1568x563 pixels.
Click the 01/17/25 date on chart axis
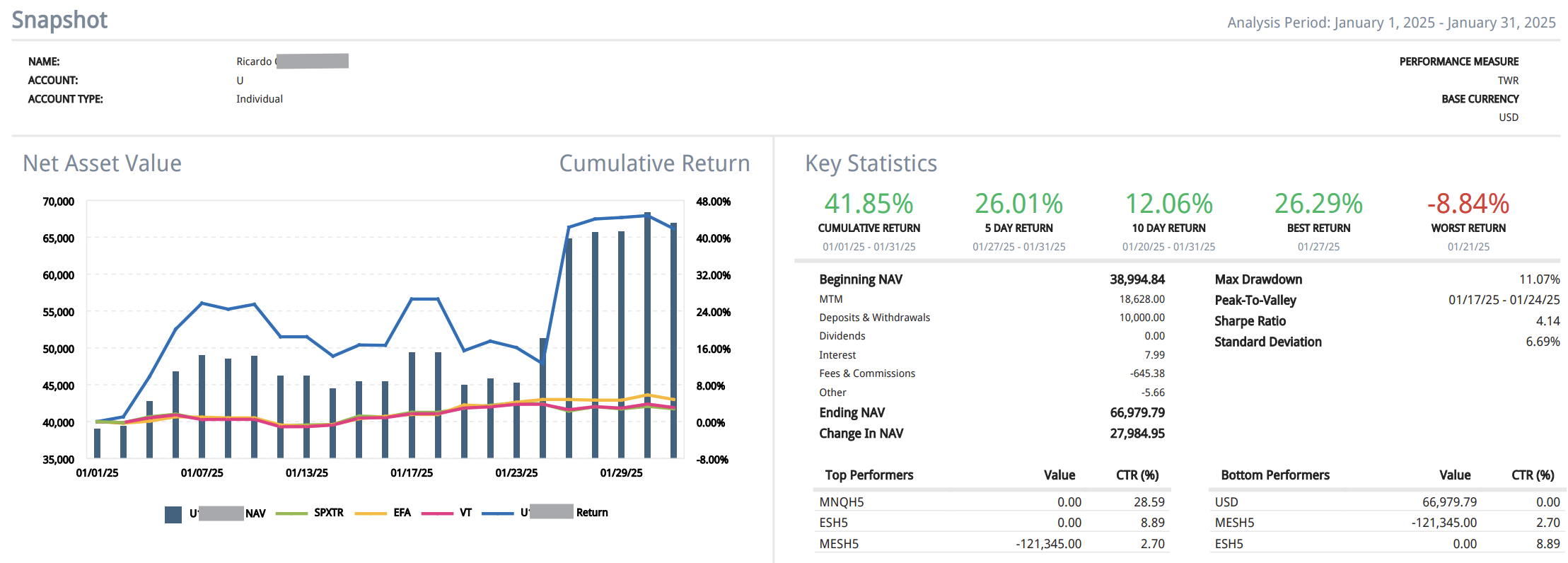[412, 473]
